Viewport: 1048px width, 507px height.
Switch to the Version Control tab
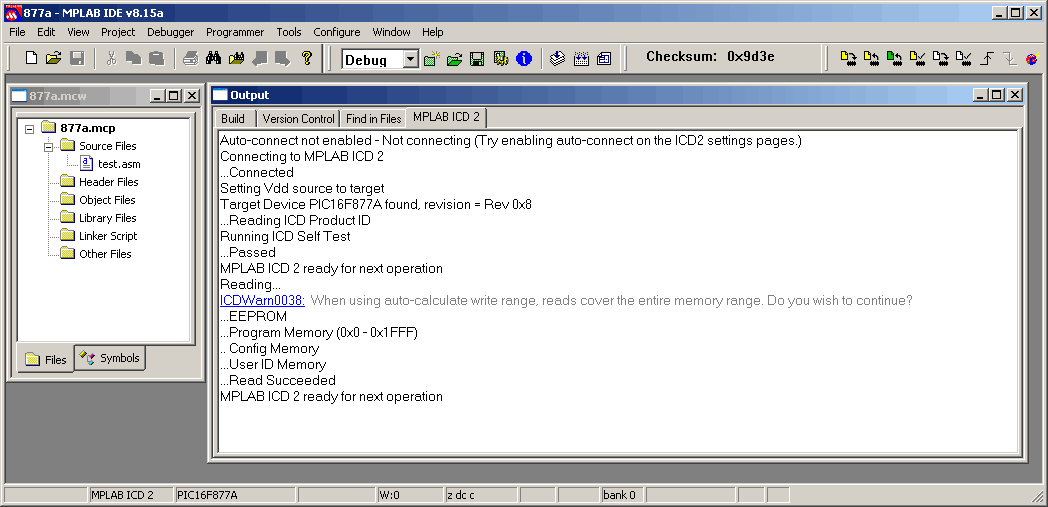pyautogui.click(x=298, y=119)
